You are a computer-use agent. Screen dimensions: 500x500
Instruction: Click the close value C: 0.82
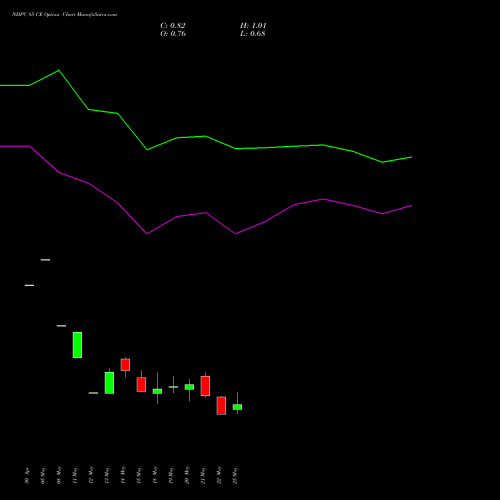pyautogui.click(x=173, y=26)
